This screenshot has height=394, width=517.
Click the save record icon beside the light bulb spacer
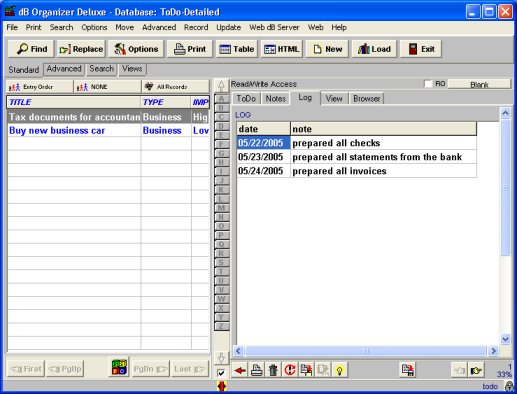(408, 370)
